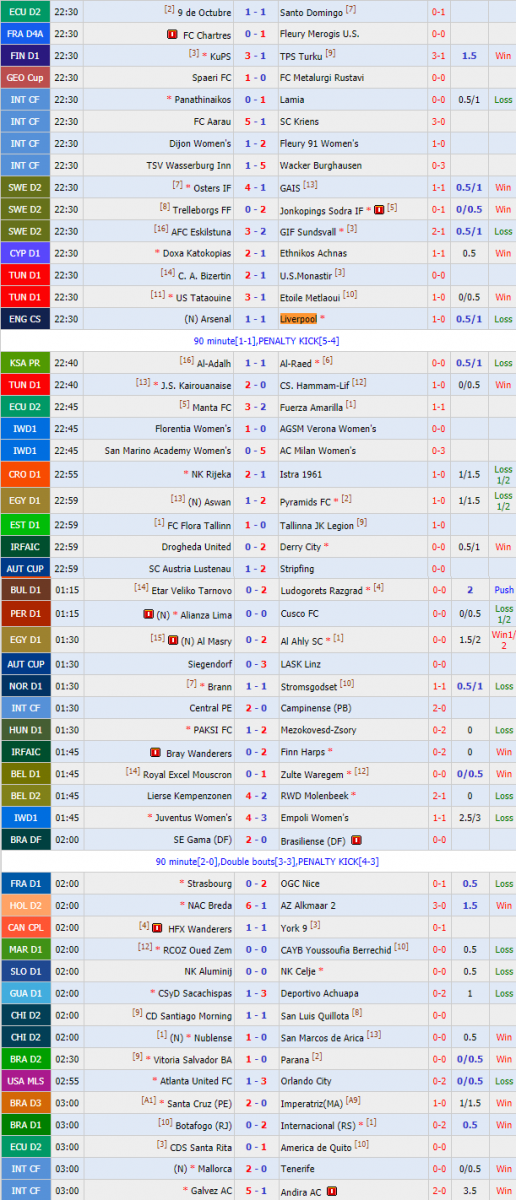Click the 22:55 kickoff time for NK Rijeka

pyautogui.click(x=68, y=474)
